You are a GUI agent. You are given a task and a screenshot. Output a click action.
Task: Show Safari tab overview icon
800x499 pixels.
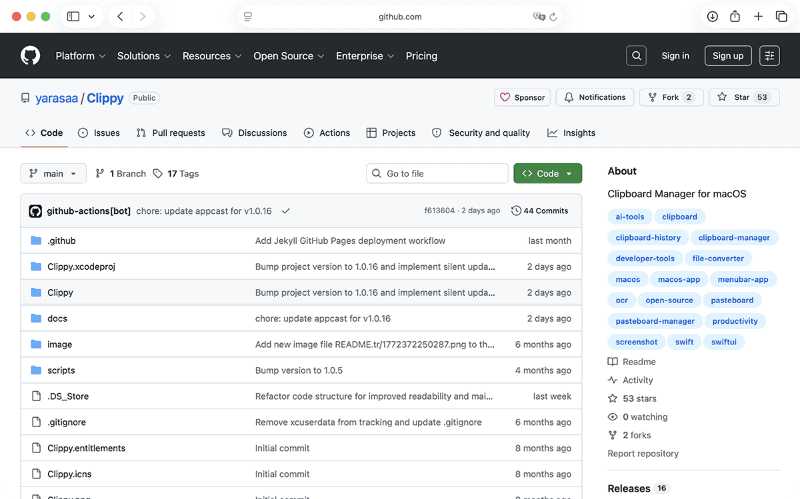coord(781,16)
